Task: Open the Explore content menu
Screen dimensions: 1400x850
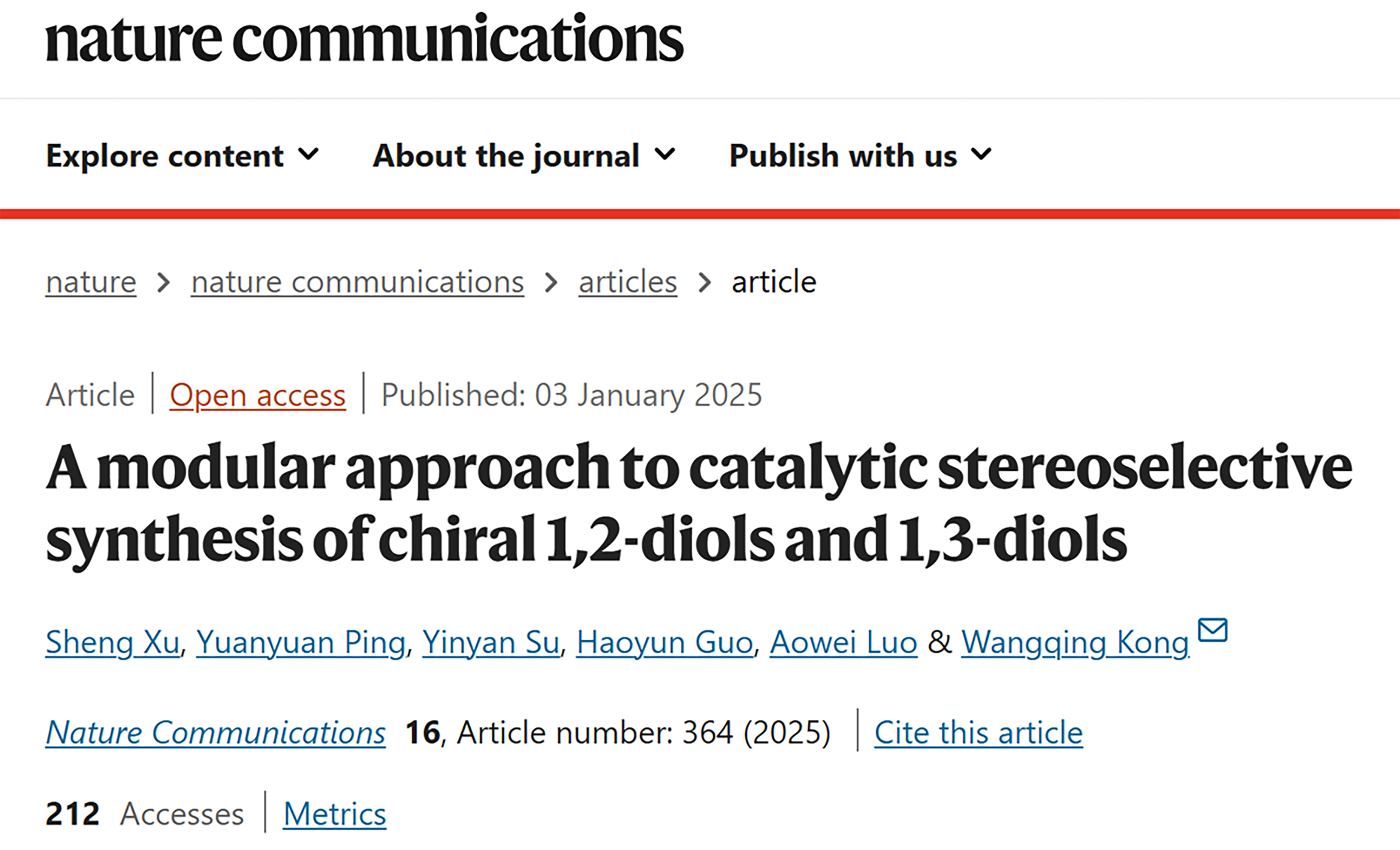Action: (x=165, y=156)
